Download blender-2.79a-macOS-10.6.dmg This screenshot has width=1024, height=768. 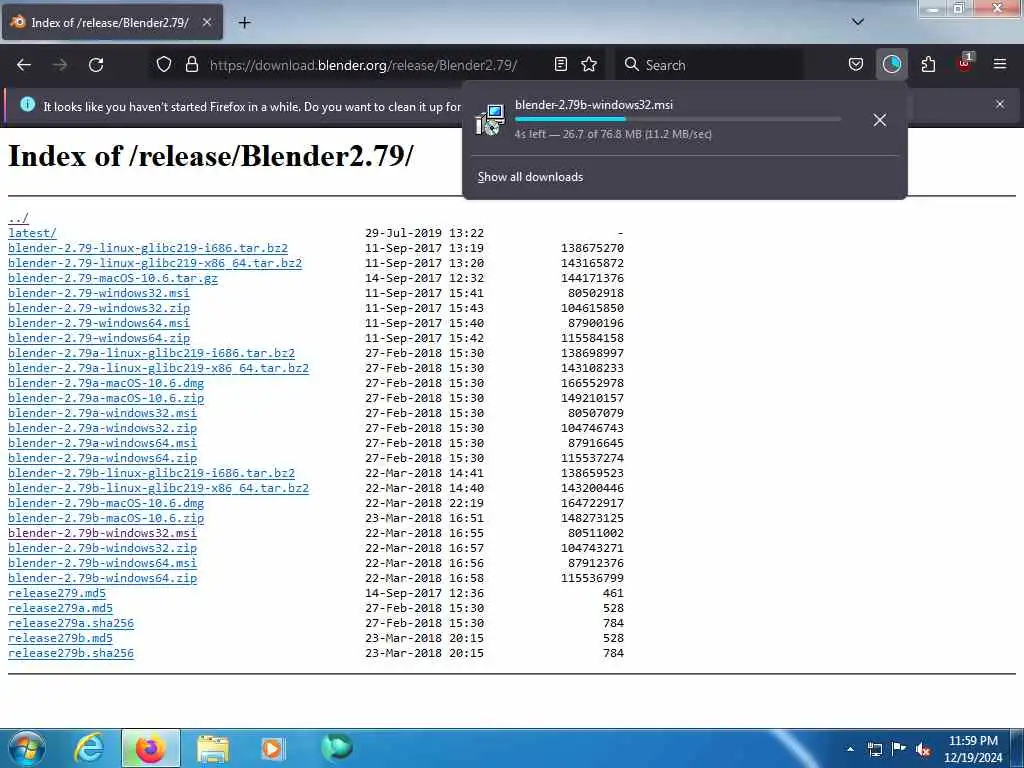tap(106, 383)
